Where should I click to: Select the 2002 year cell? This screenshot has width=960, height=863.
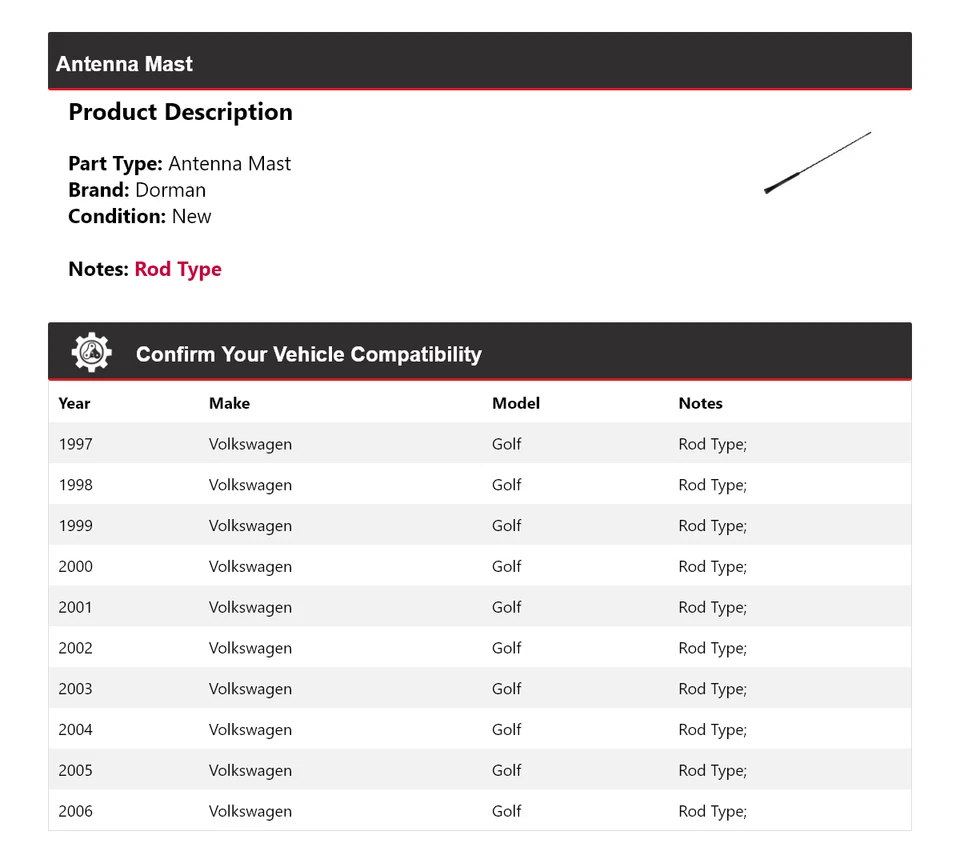click(x=75, y=648)
